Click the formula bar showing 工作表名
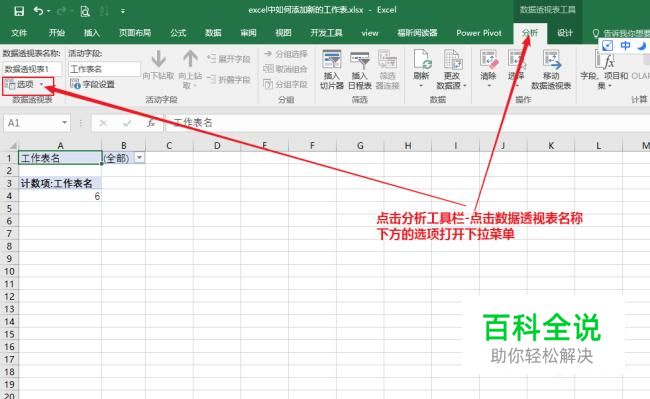The height and width of the screenshot is (399, 650). pyautogui.click(x=407, y=123)
